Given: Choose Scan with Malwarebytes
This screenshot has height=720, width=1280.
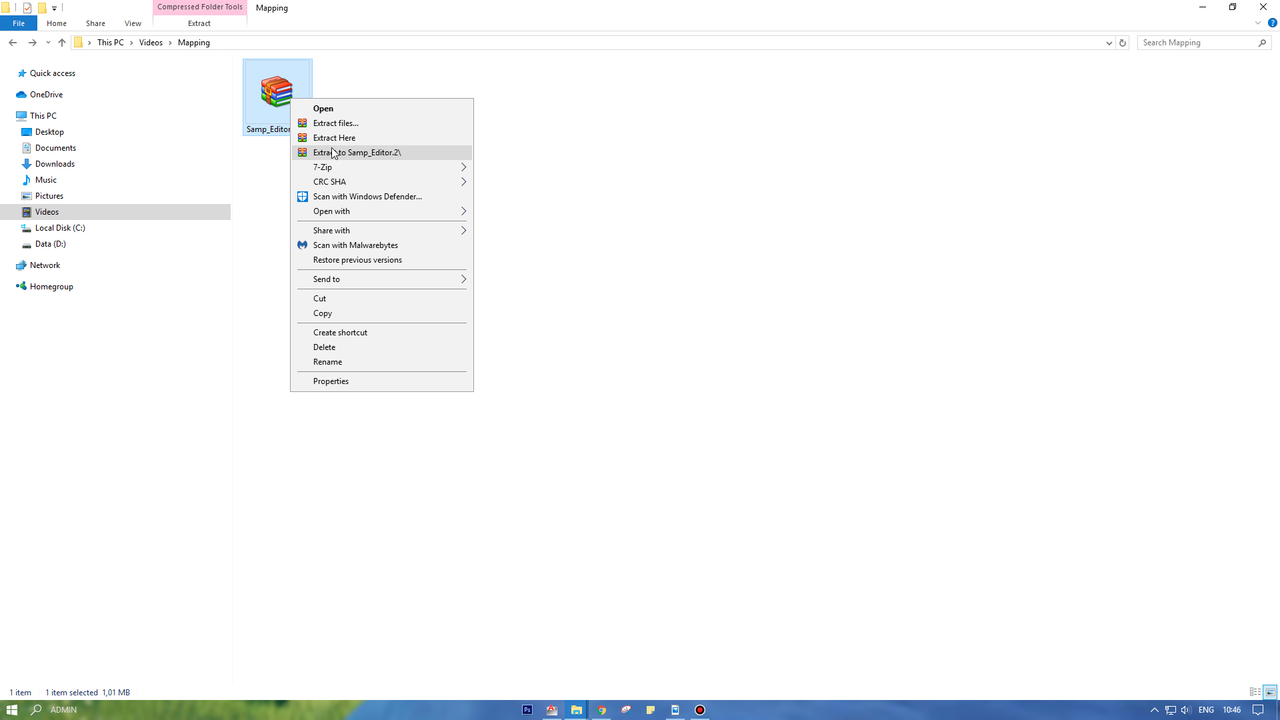Looking at the screenshot, I should point(381,245).
